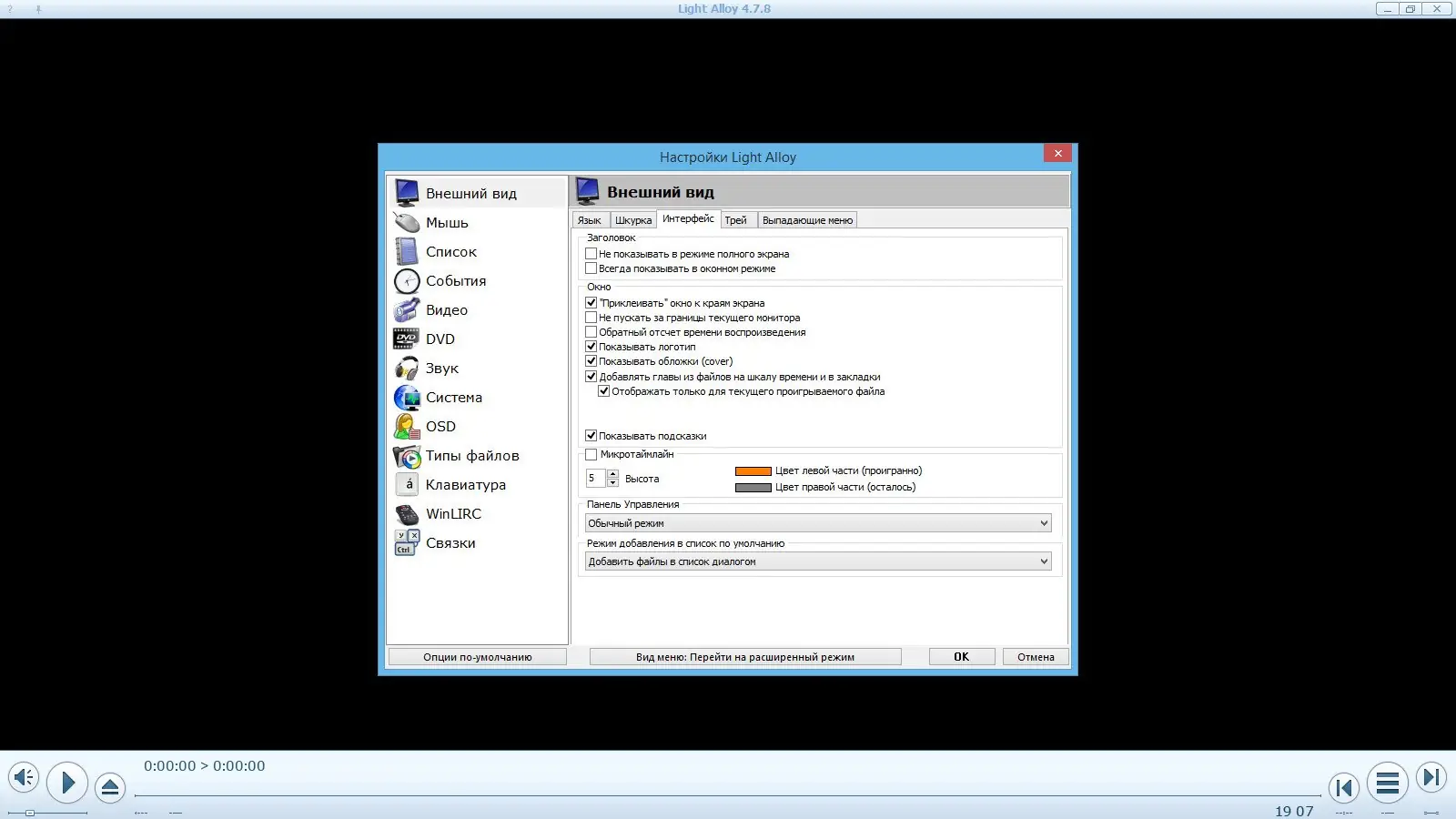Open the Видео settings category
This screenshot has width=1456, height=819.
point(477,309)
